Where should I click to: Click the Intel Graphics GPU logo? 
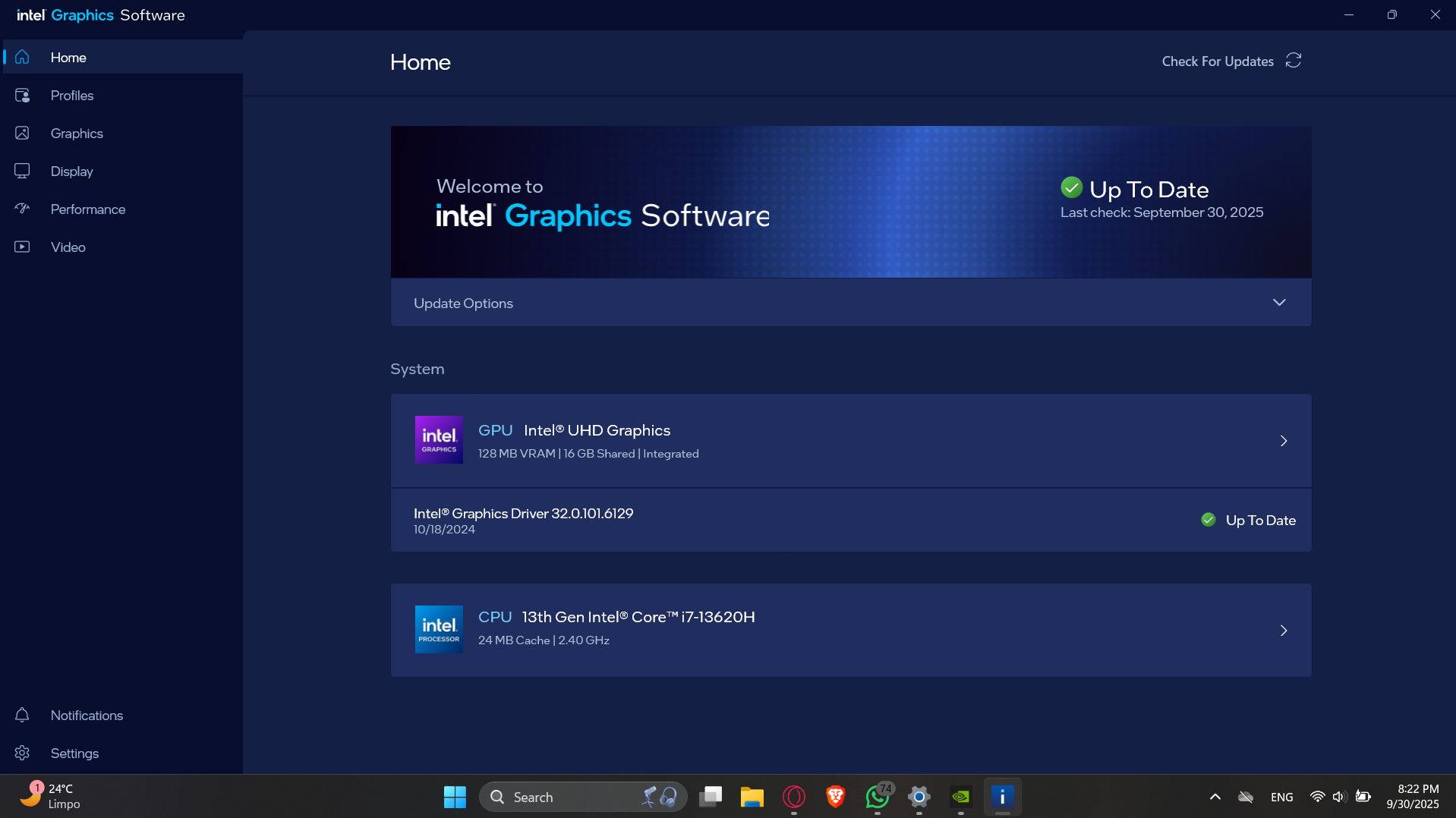click(439, 440)
